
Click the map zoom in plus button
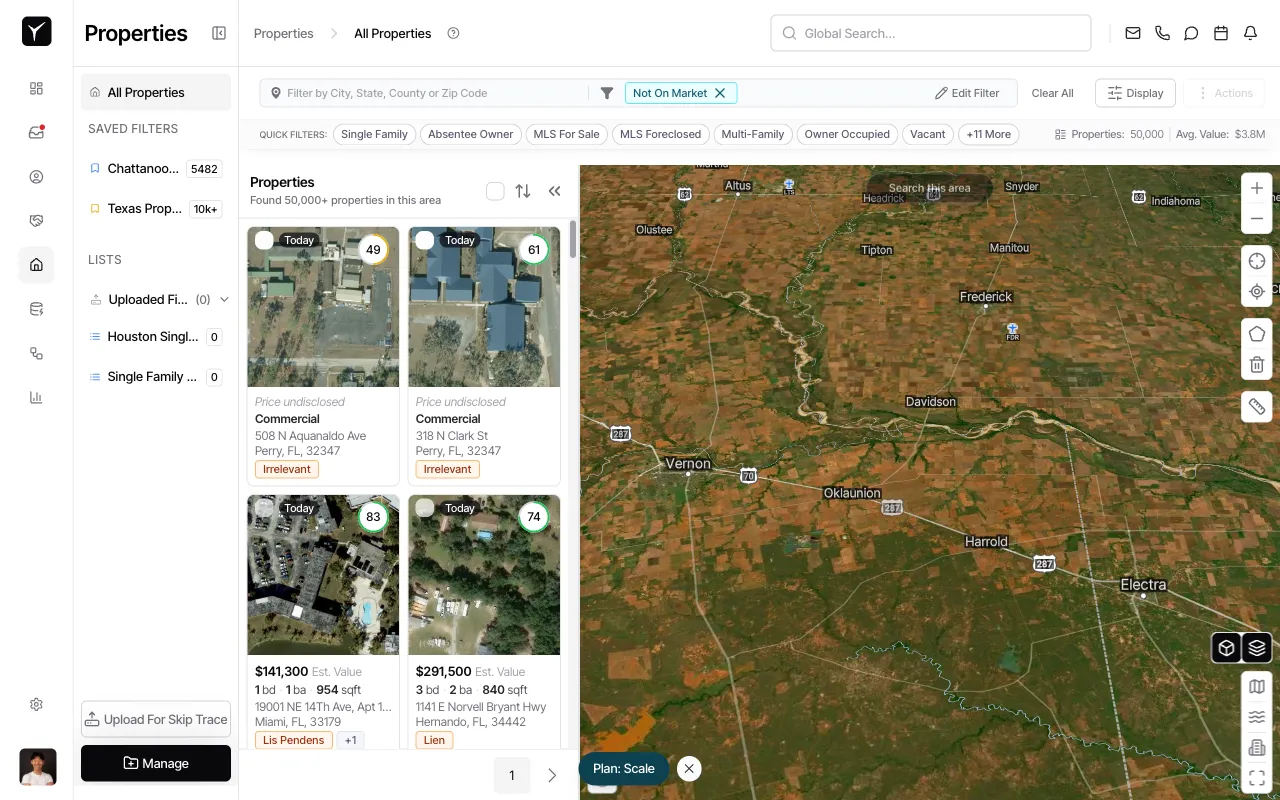(1257, 188)
